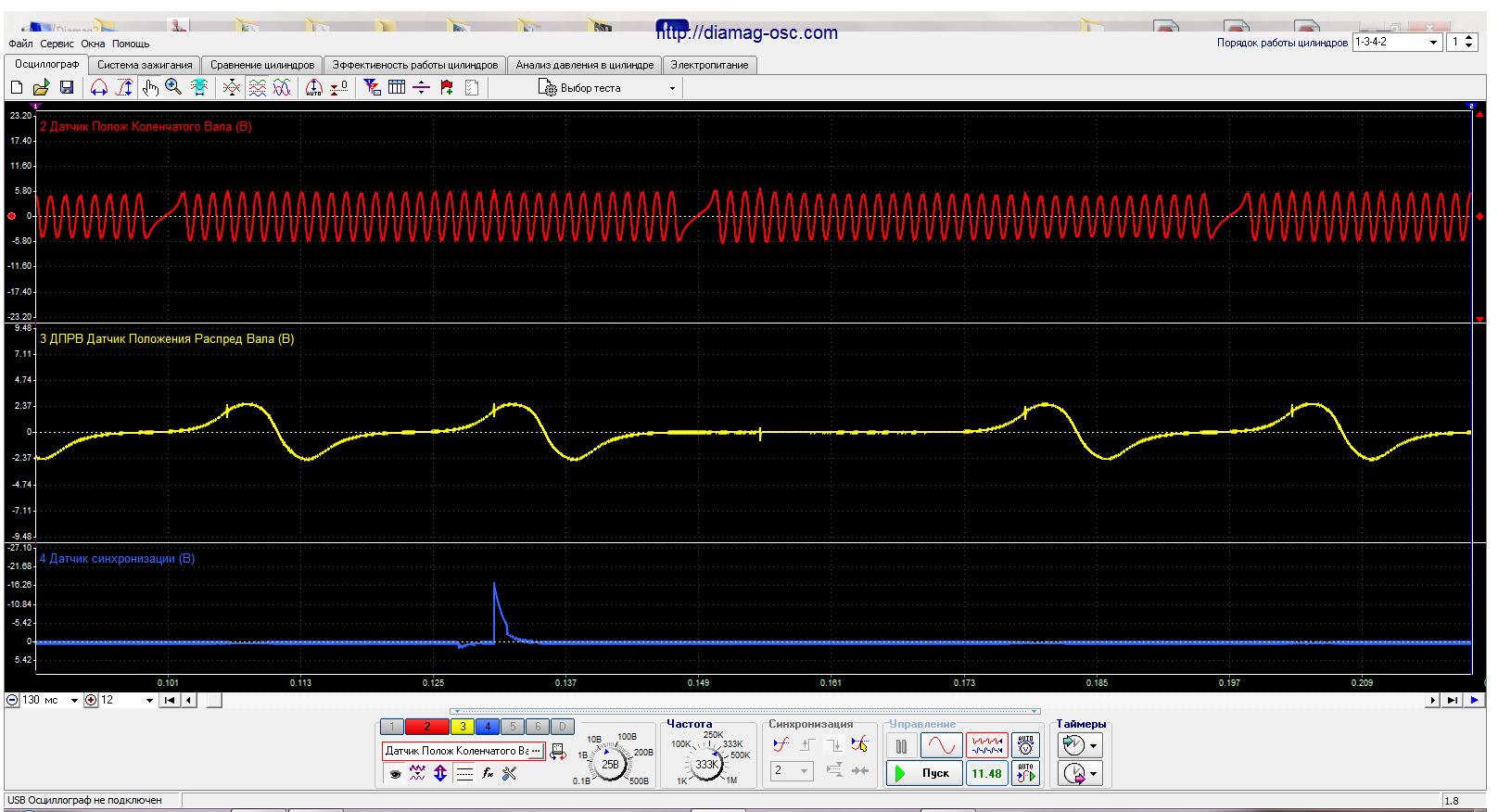Image resolution: width=1498 pixels, height=812 pixels.
Task: Open the fx math function icon
Action: pyautogui.click(x=488, y=773)
